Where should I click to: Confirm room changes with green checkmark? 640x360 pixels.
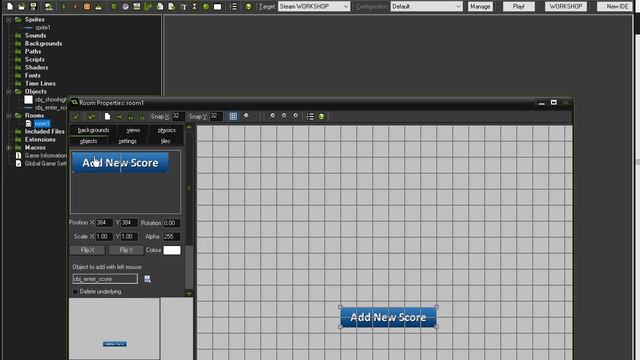76,117
